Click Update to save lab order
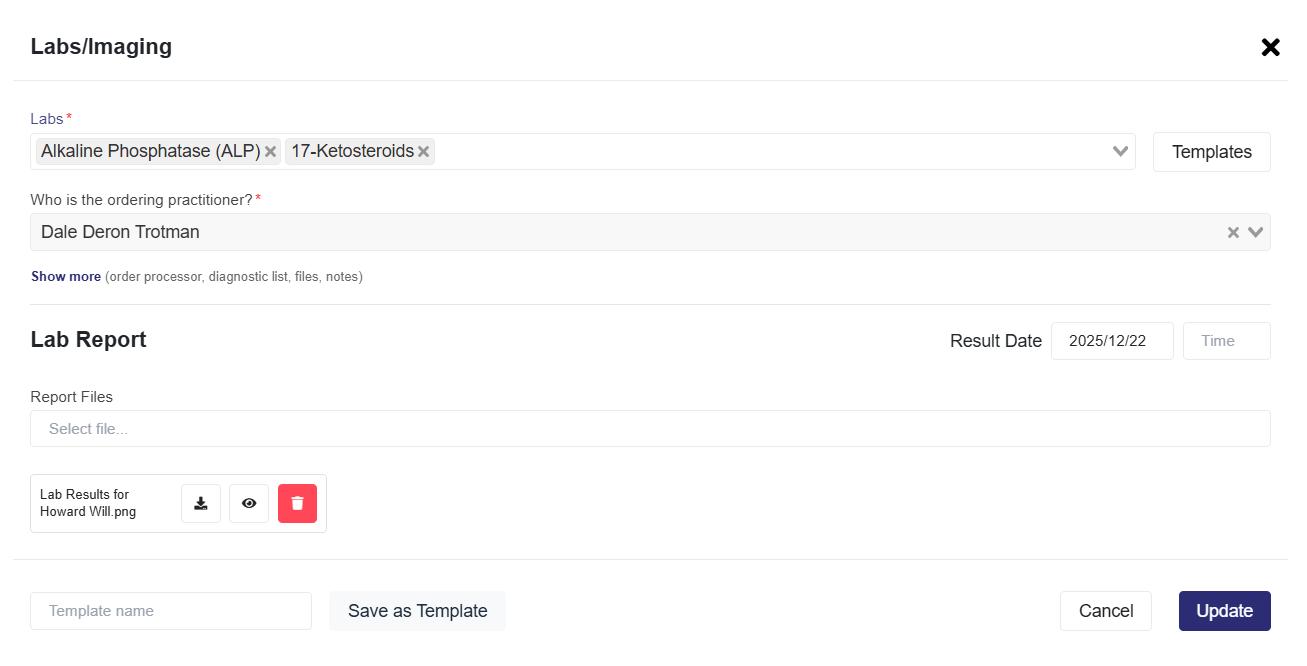The width and height of the screenshot is (1307, 666). click(1224, 611)
